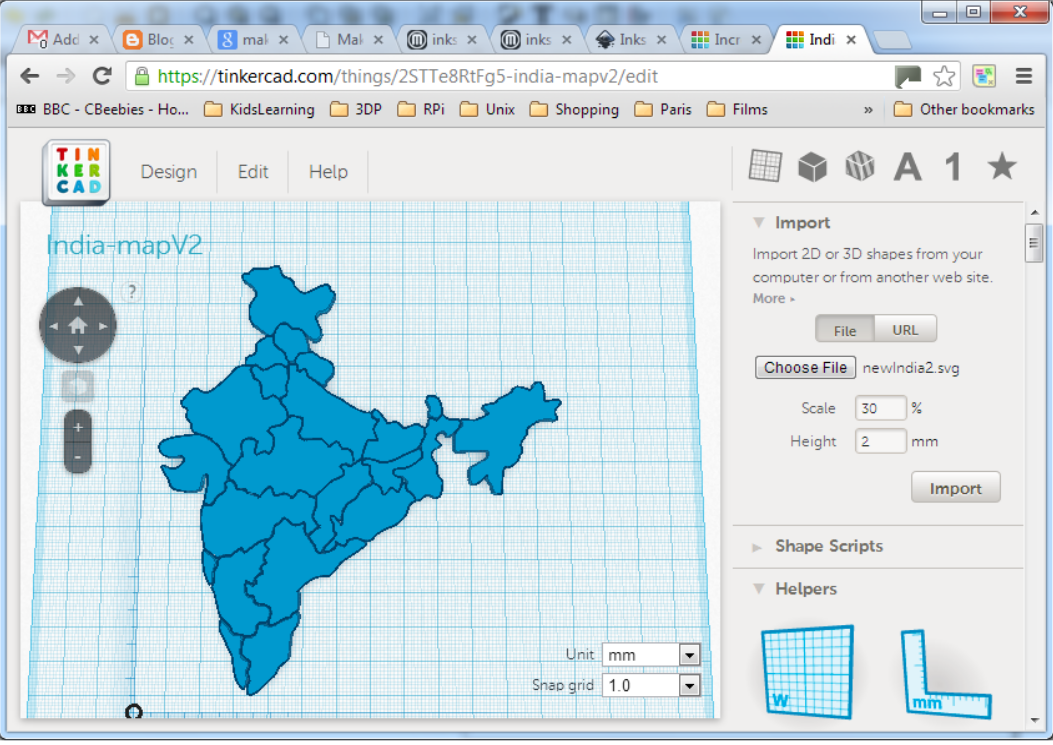Click the green padlock security icon

pyautogui.click(x=142, y=76)
